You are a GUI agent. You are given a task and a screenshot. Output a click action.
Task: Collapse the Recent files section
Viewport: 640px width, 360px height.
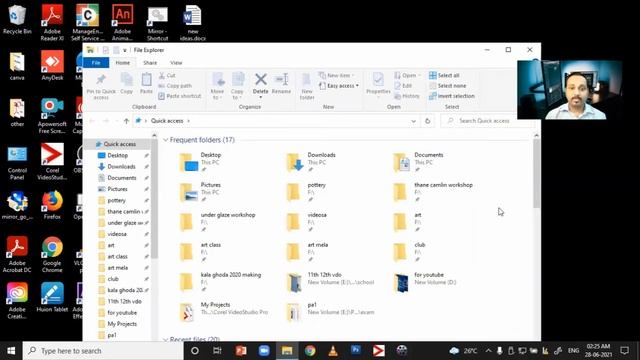click(x=165, y=339)
